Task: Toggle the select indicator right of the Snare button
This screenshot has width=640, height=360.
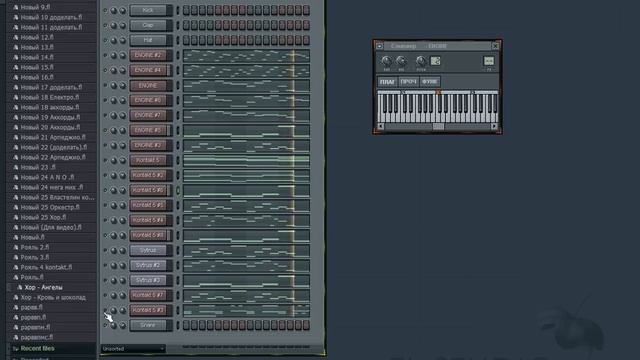Action: click(x=178, y=325)
